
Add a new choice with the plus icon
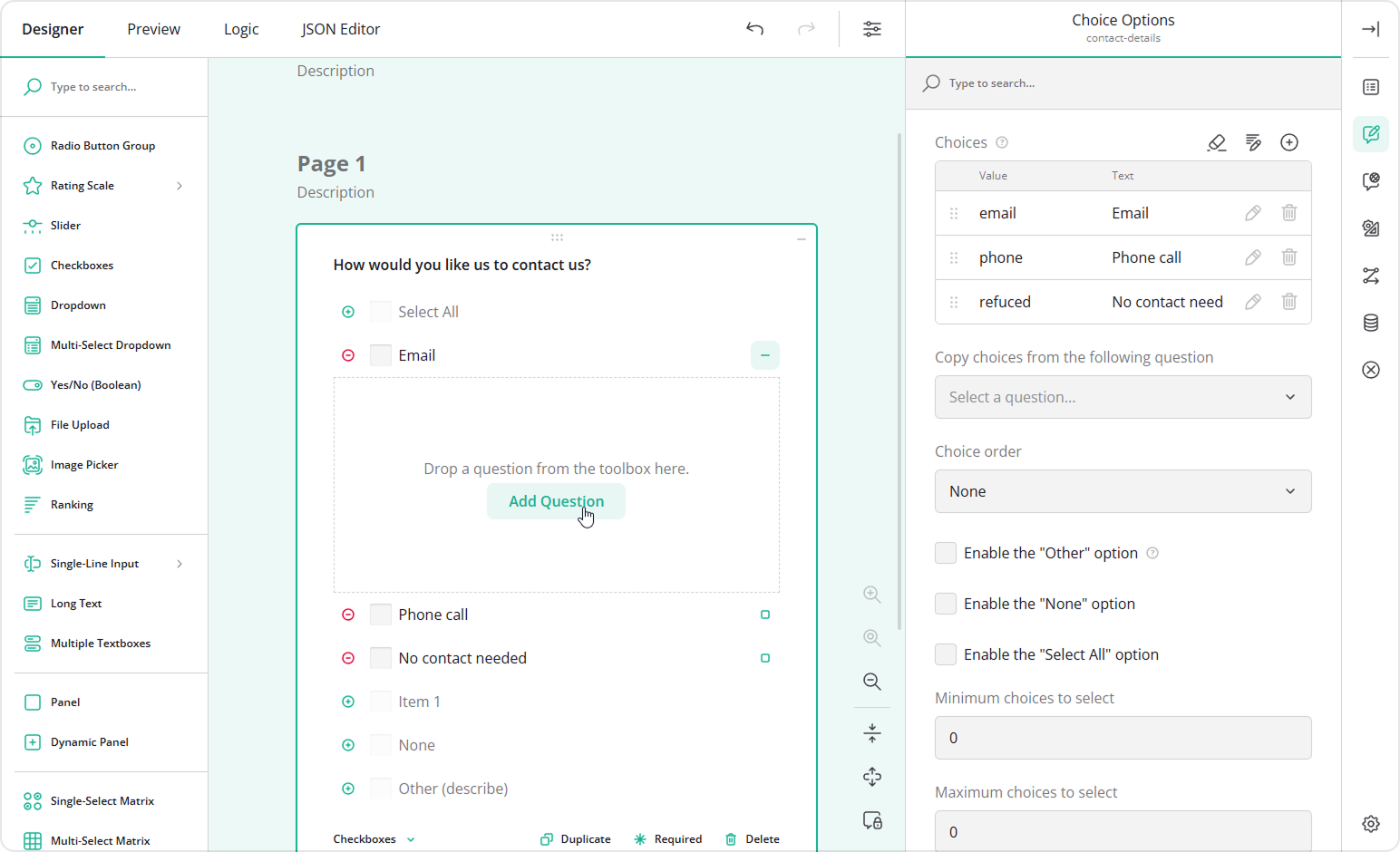[x=1289, y=142]
